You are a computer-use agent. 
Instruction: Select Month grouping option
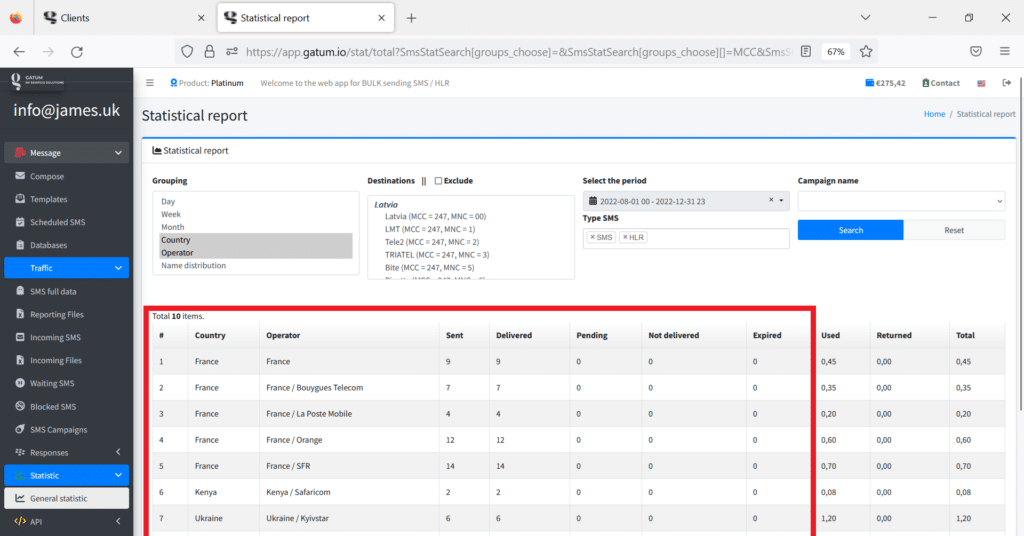pos(256,227)
